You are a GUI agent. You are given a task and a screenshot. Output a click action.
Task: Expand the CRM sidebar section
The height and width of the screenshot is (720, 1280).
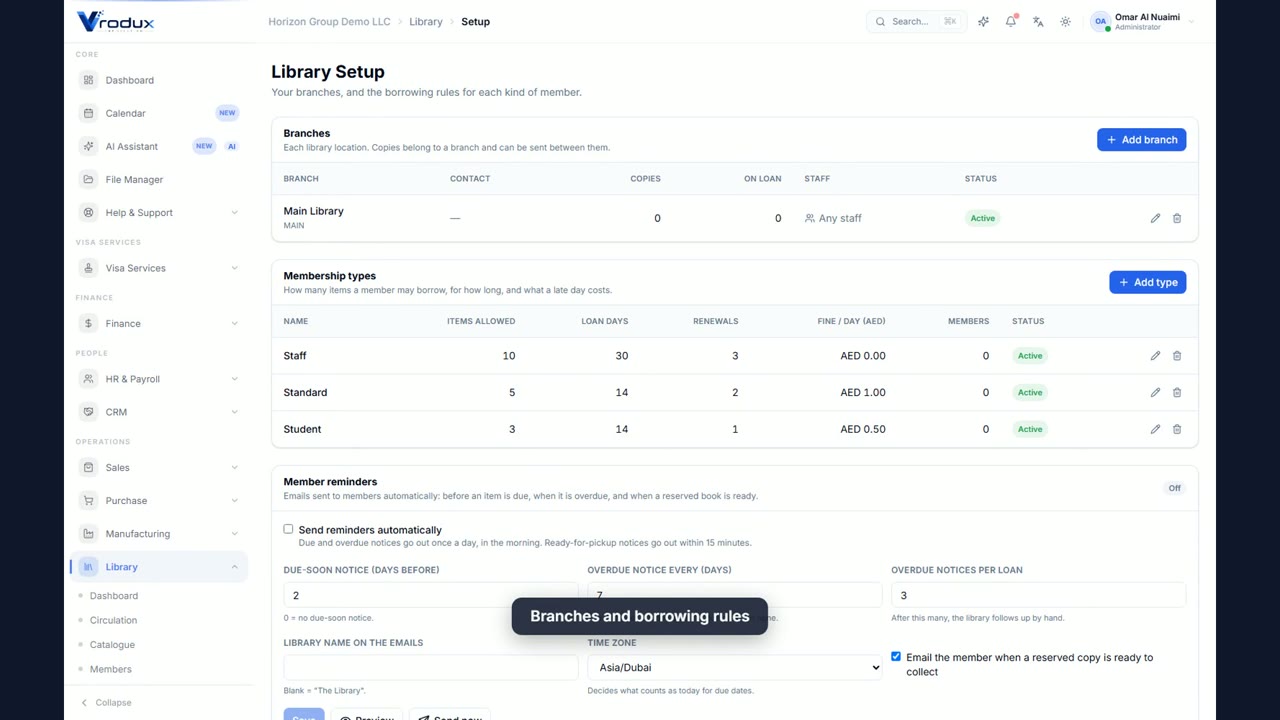pos(159,412)
